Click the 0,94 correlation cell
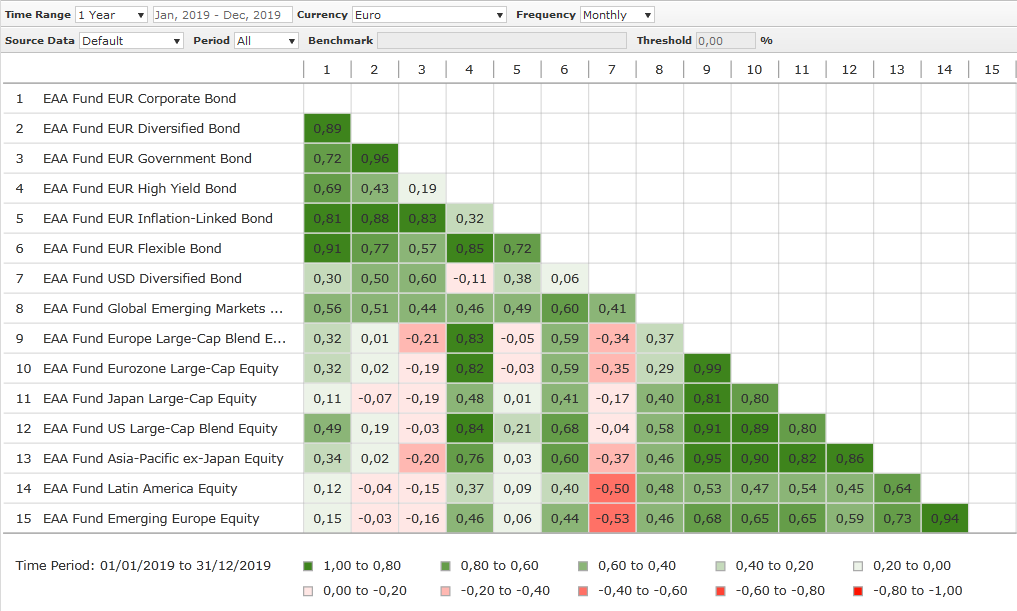Screen dimensions: 1017x611 tap(944, 519)
